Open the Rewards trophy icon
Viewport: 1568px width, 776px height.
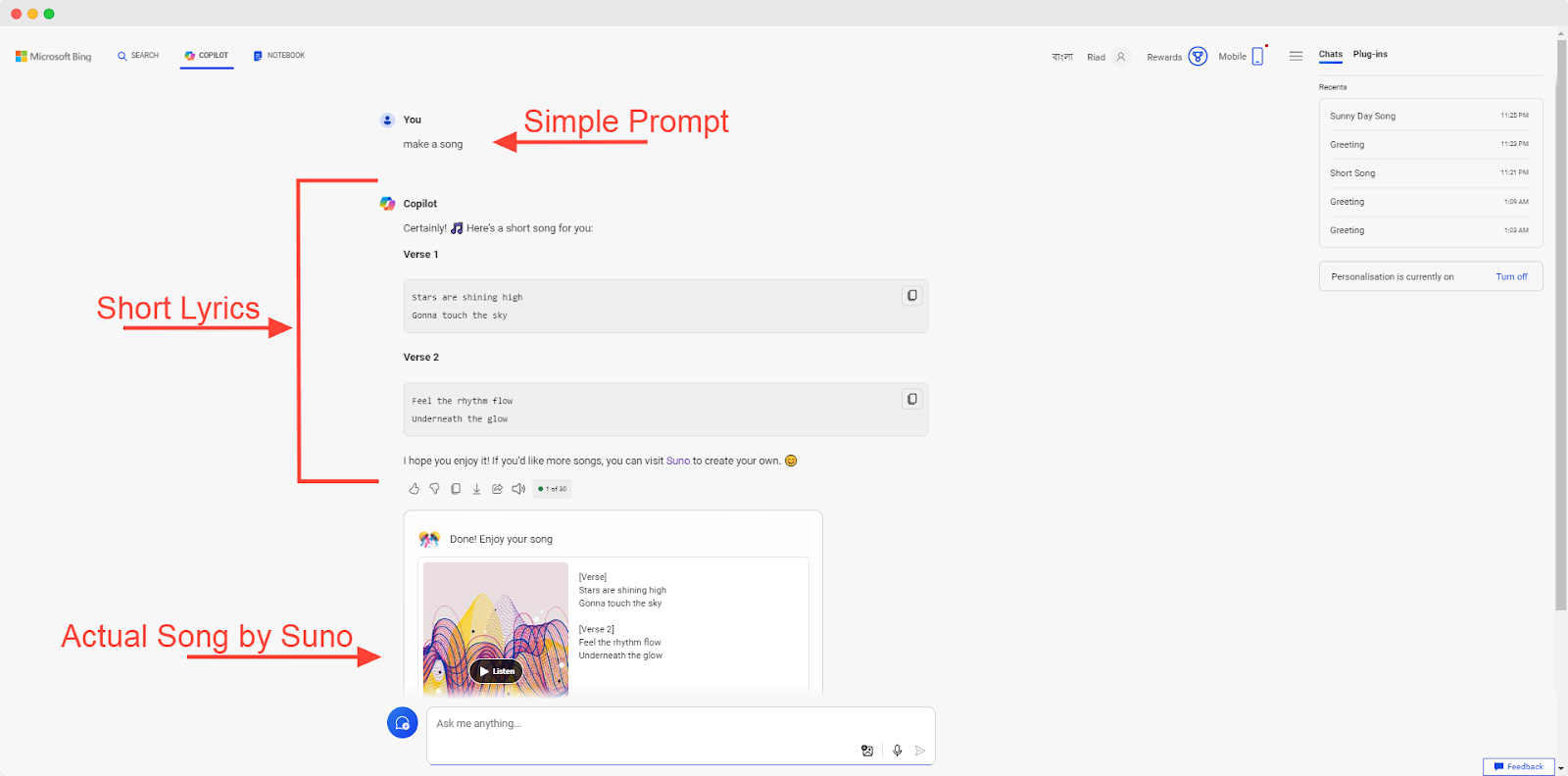click(1198, 56)
